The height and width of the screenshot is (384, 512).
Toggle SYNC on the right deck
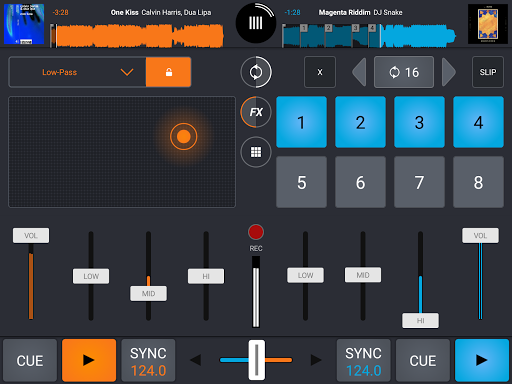click(363, 361)
